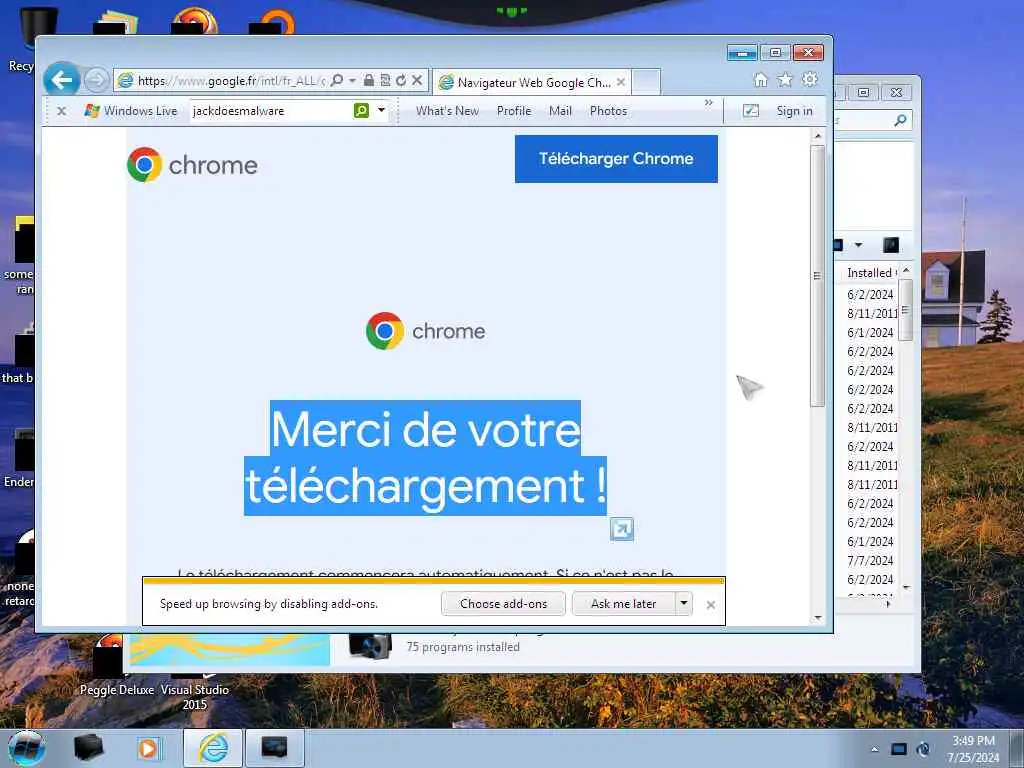Image resolution: width=1024 pixels, height=768 pixels.
Task: Click the page scrollbar down arrow
Action: [818, 618]
